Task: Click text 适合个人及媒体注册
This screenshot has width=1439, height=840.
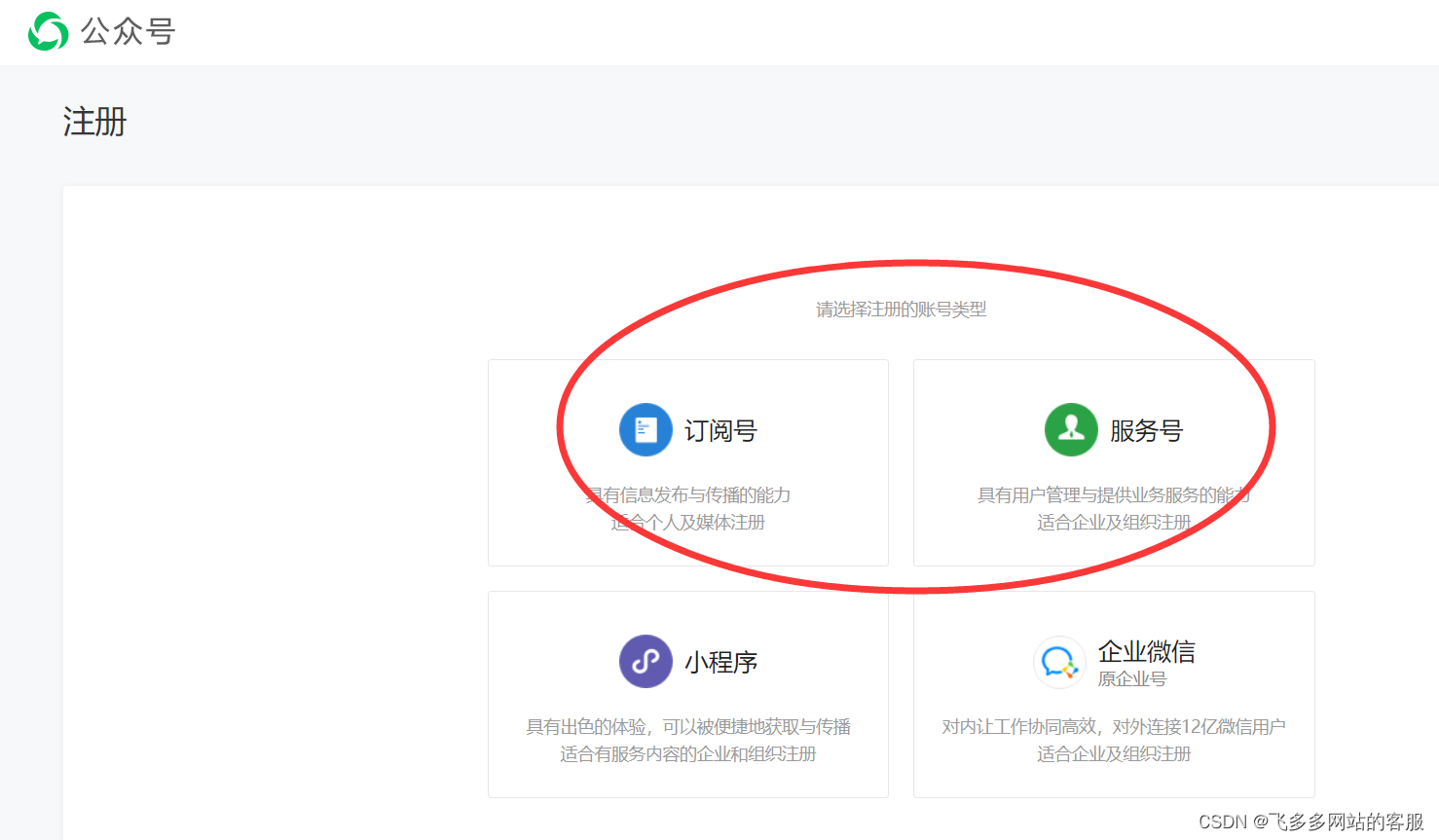Action: (687, 522)
